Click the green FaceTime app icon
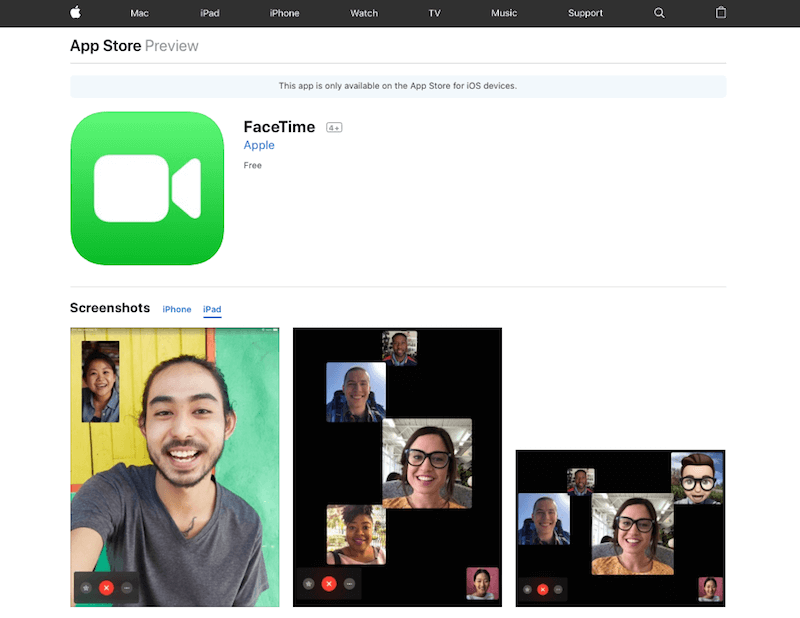This screenshot has height=618, width=800. pyautogui.click(x=147, y=188)
